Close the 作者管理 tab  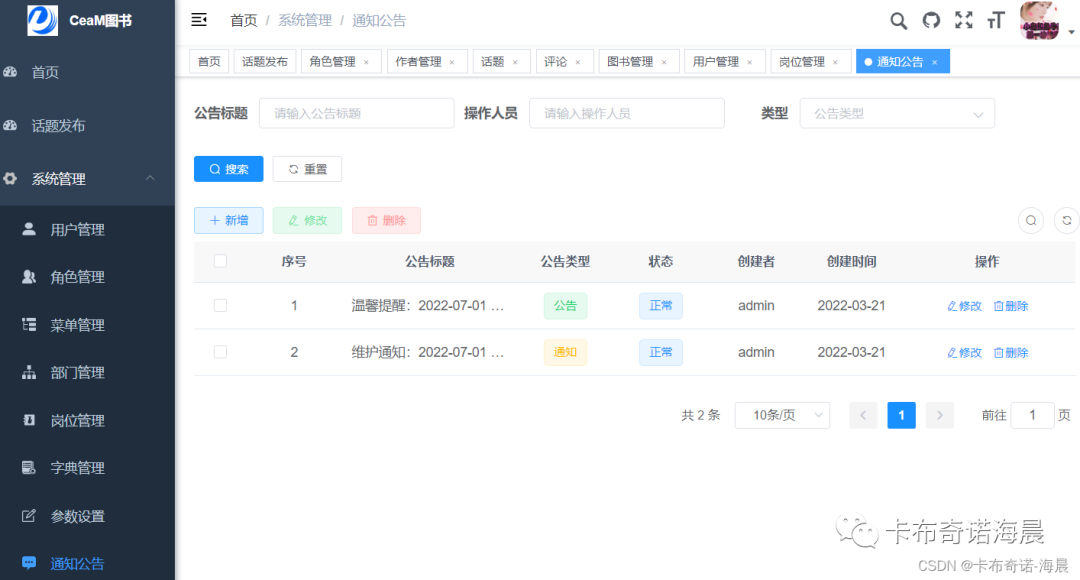coord(452,62)
